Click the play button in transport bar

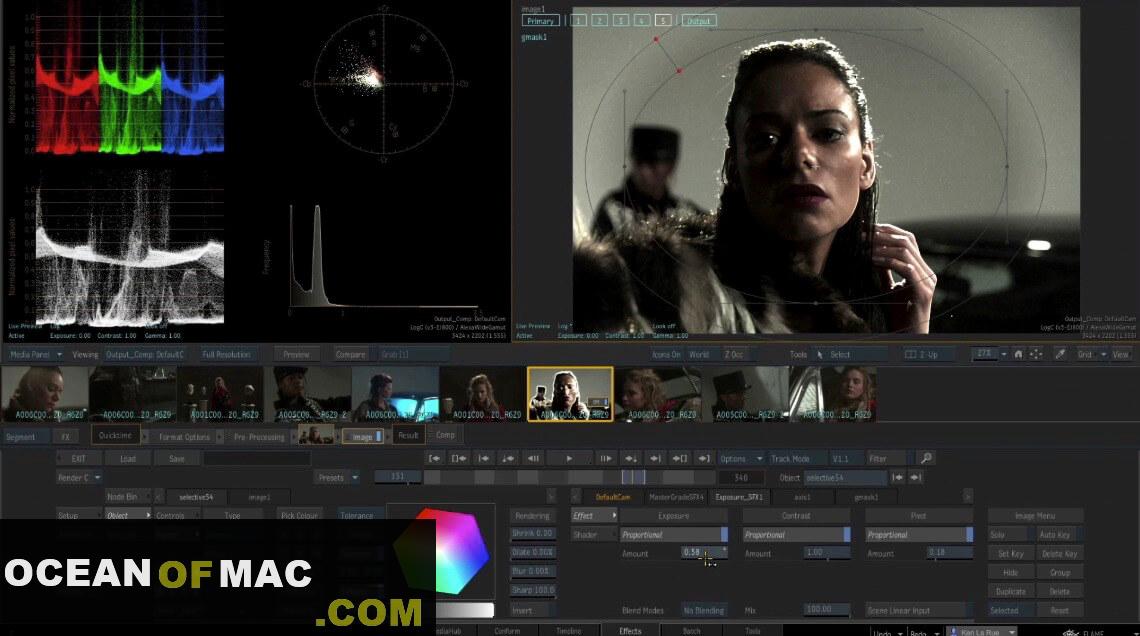coord(569,459)
